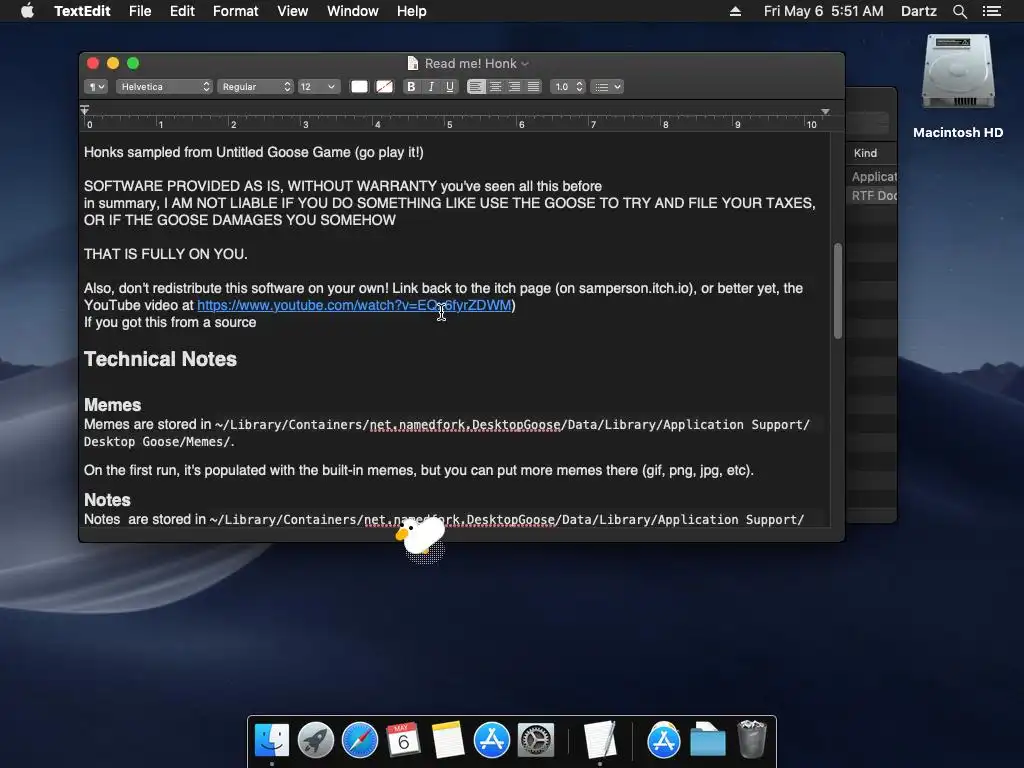The height and width of the screenshot is (768, 1024).
Task: Open the Trash from the Dock
Action: [x=752, y=739]
